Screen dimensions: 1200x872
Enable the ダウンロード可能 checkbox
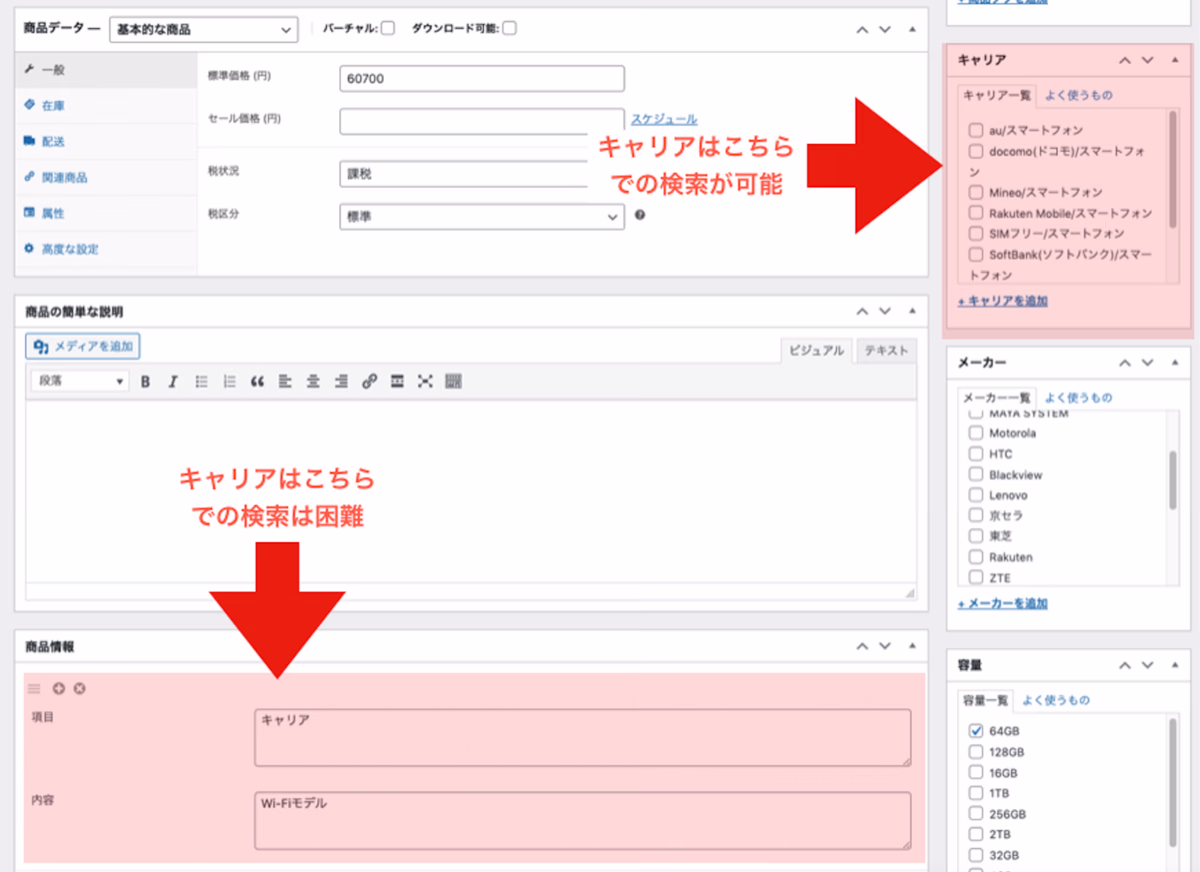pyautogui.click(x=510, y=29)
